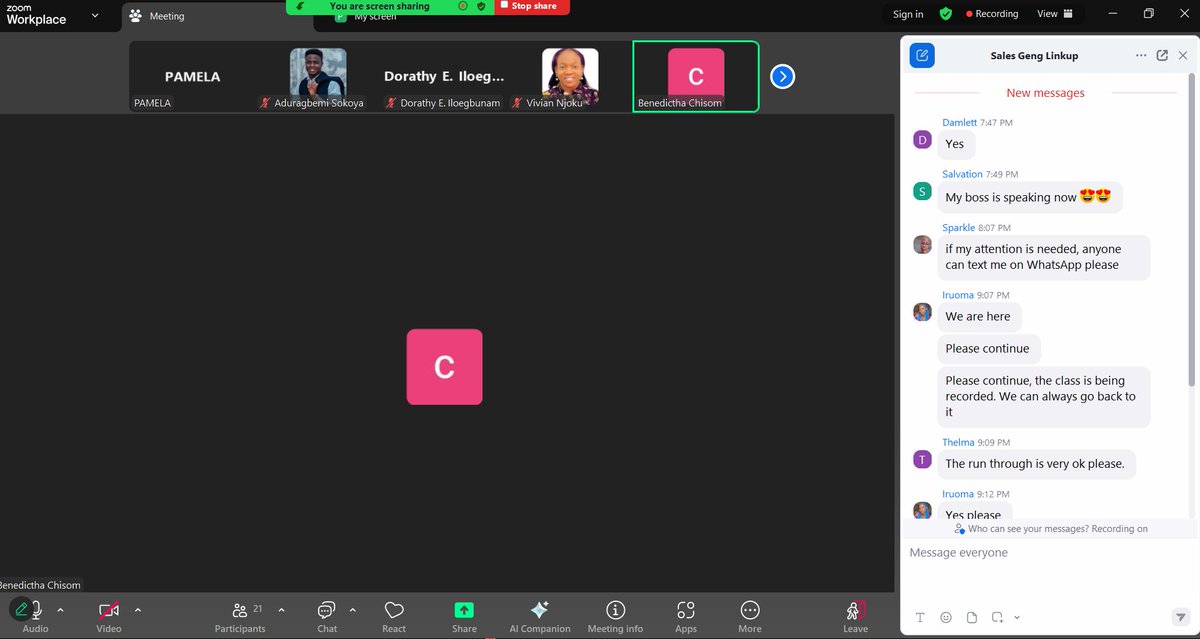Open the Participants panel
The width and height of the screenshot is (1200, 639).
click(240, 611)
